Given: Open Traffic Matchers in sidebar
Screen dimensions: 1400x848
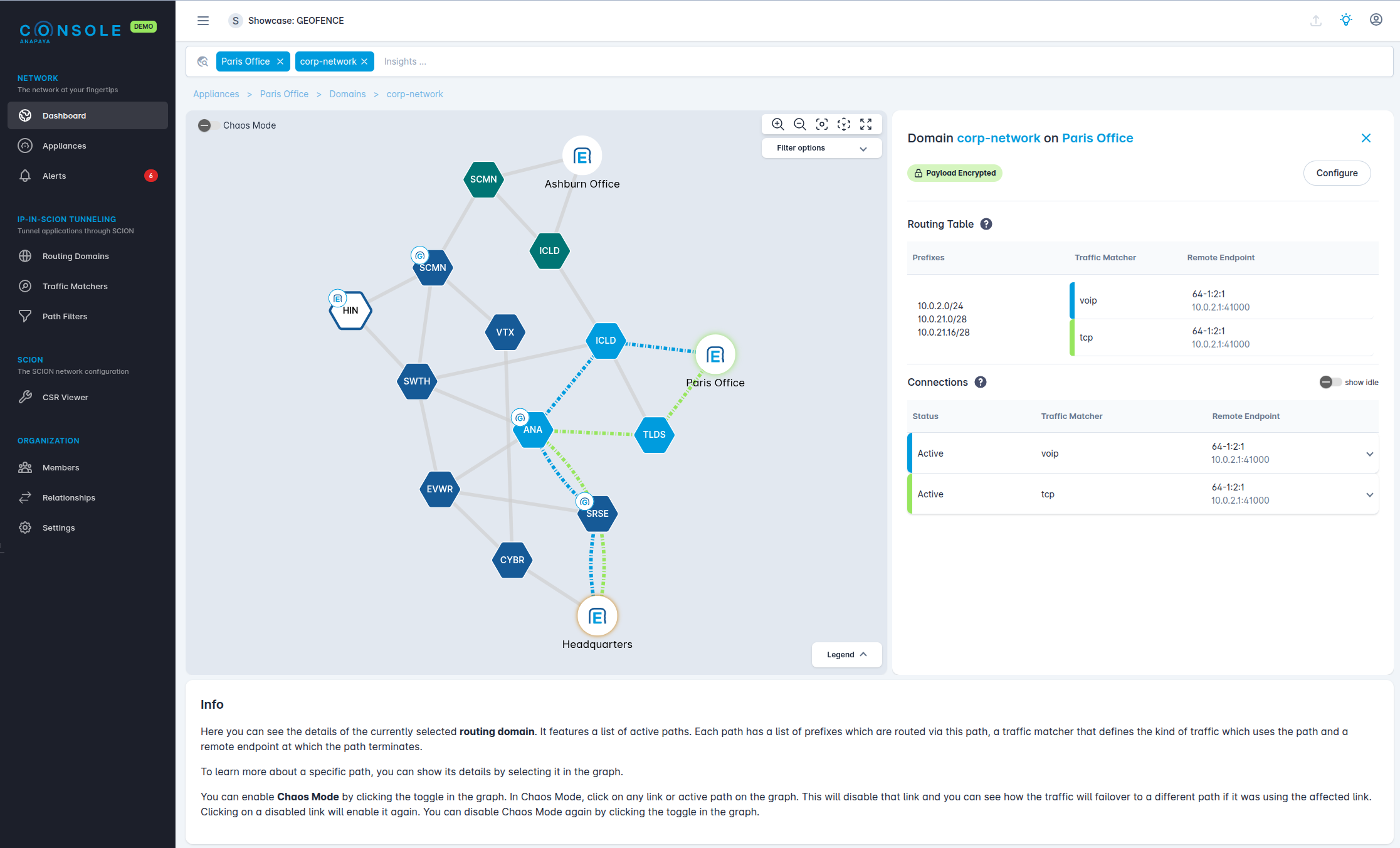Looking at the screenshot, I should (75, 286).
